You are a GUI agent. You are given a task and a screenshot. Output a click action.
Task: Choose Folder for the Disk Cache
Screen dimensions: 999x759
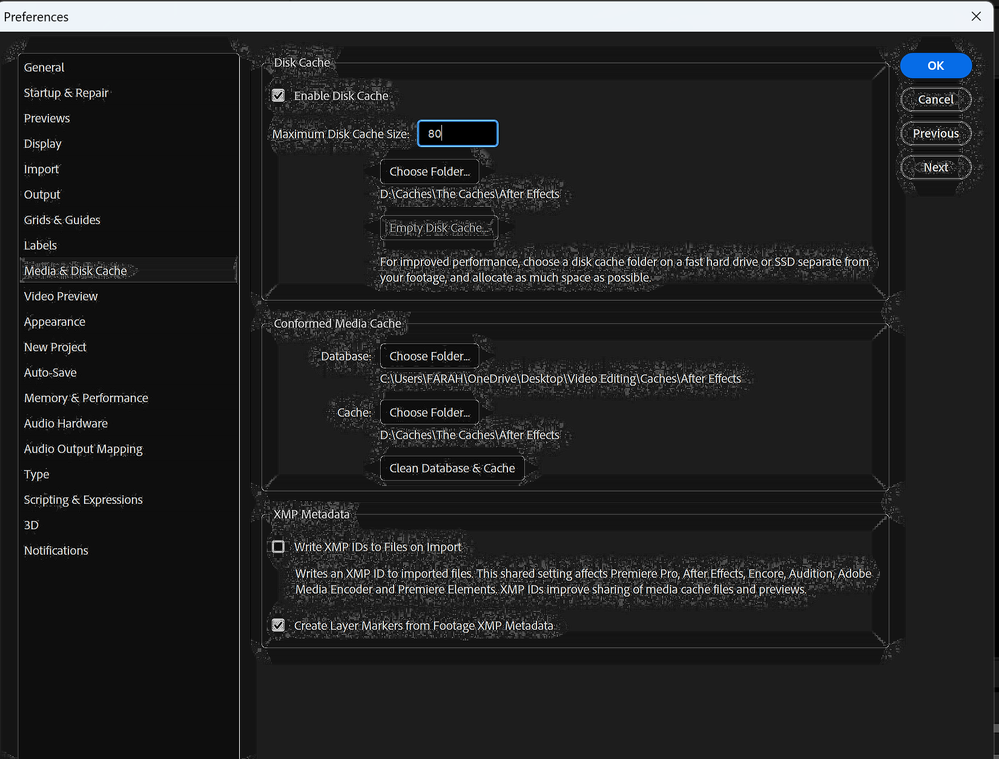429,171
